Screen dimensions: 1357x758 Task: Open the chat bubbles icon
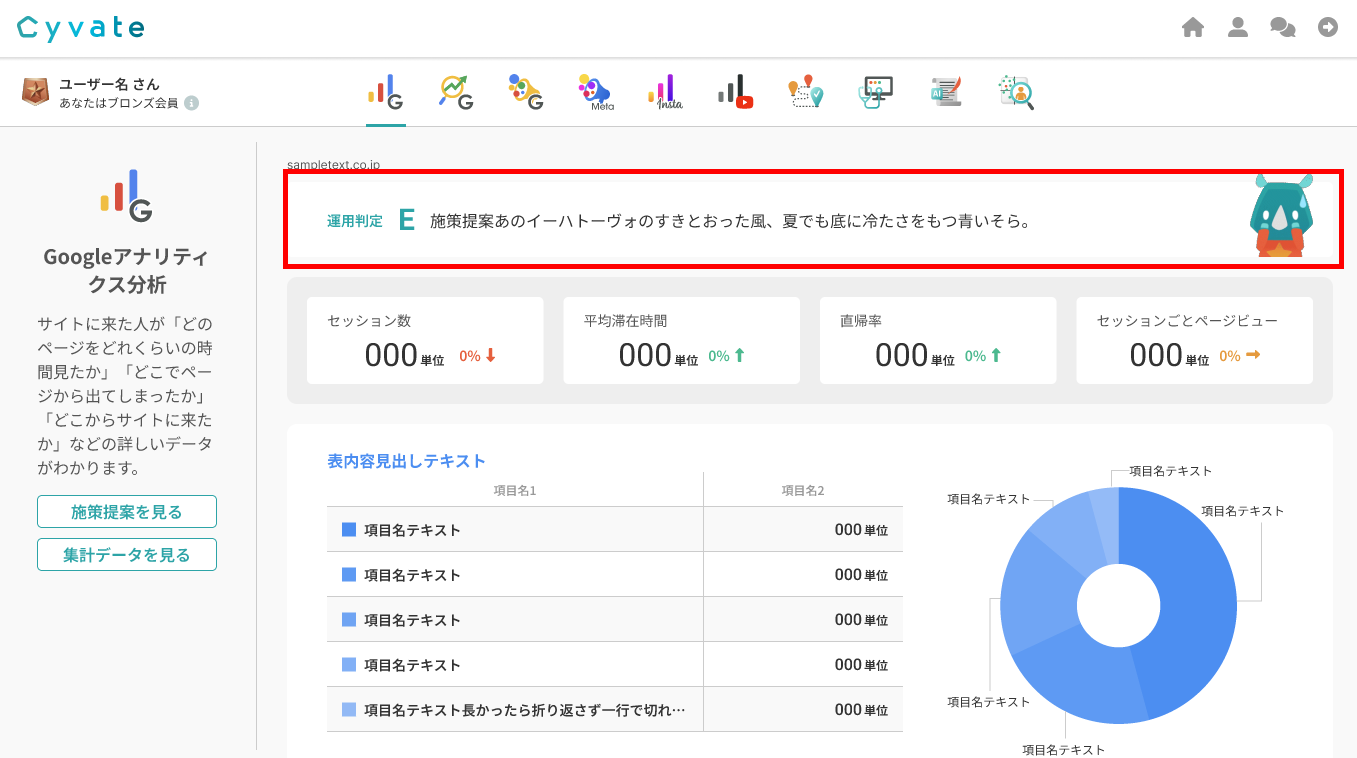pos(1283,28)
